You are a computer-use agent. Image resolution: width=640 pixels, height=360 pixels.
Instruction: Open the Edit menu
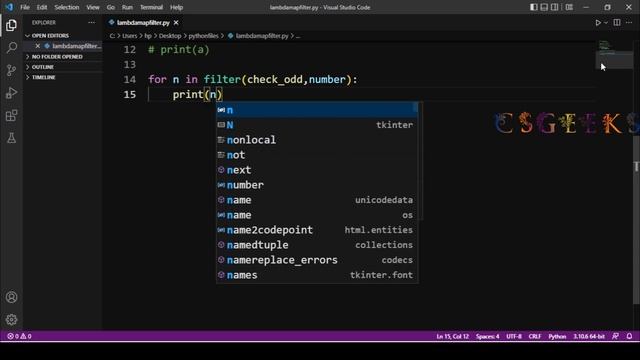(42, 7)
